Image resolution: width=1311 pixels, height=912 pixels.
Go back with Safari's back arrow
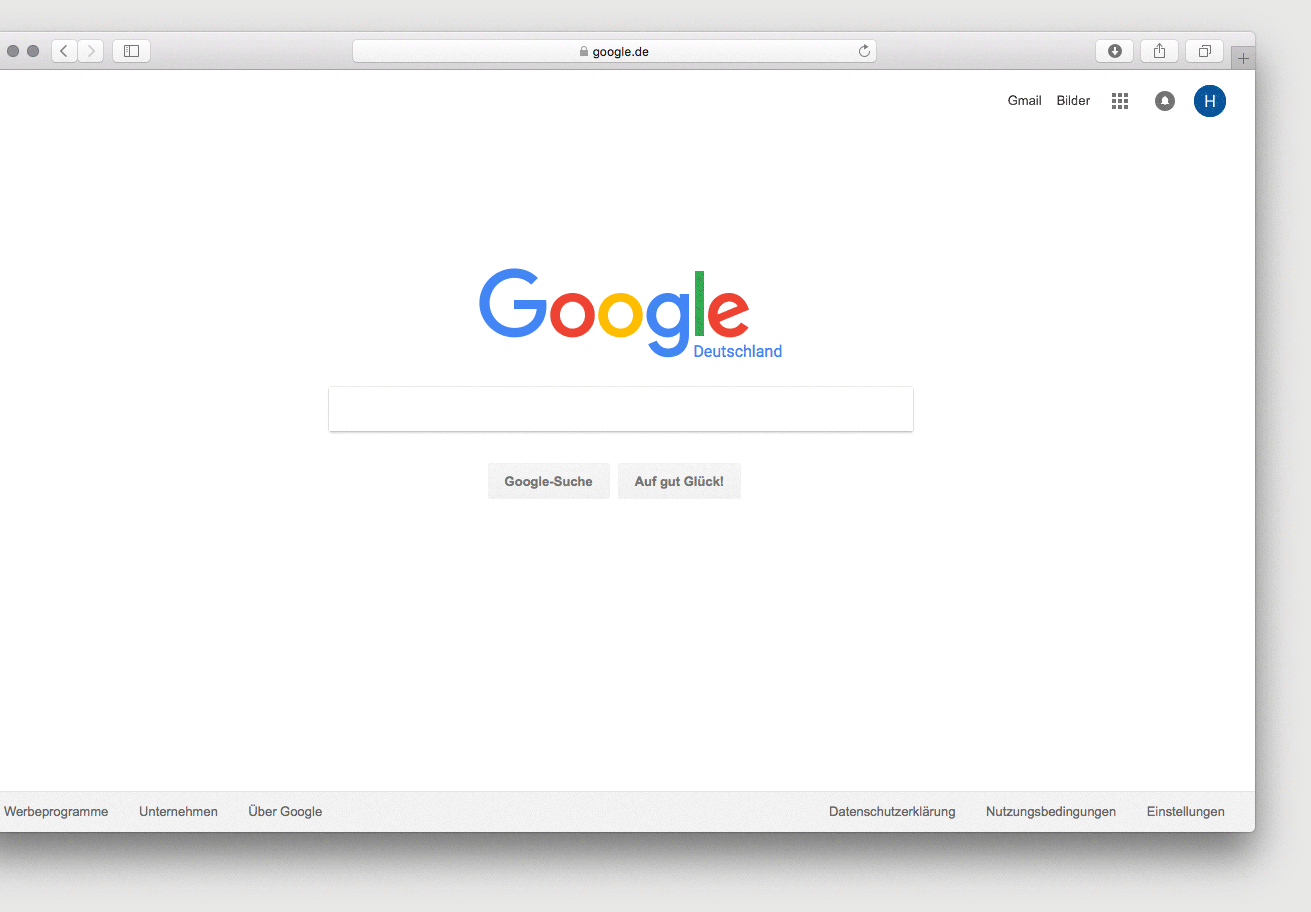64,51
